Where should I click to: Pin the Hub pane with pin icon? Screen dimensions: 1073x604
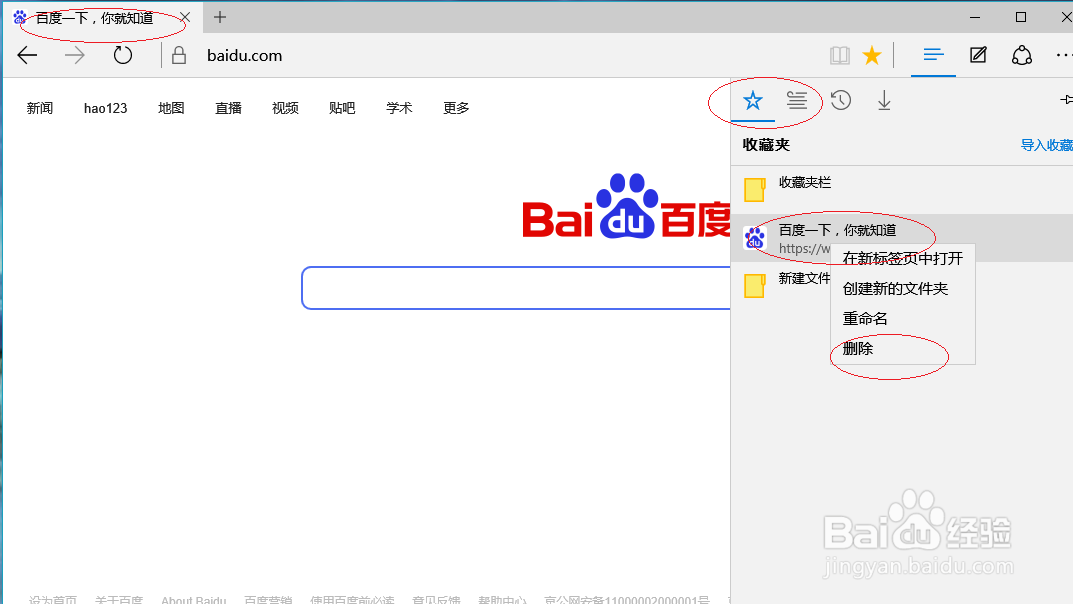(1066, 100)
